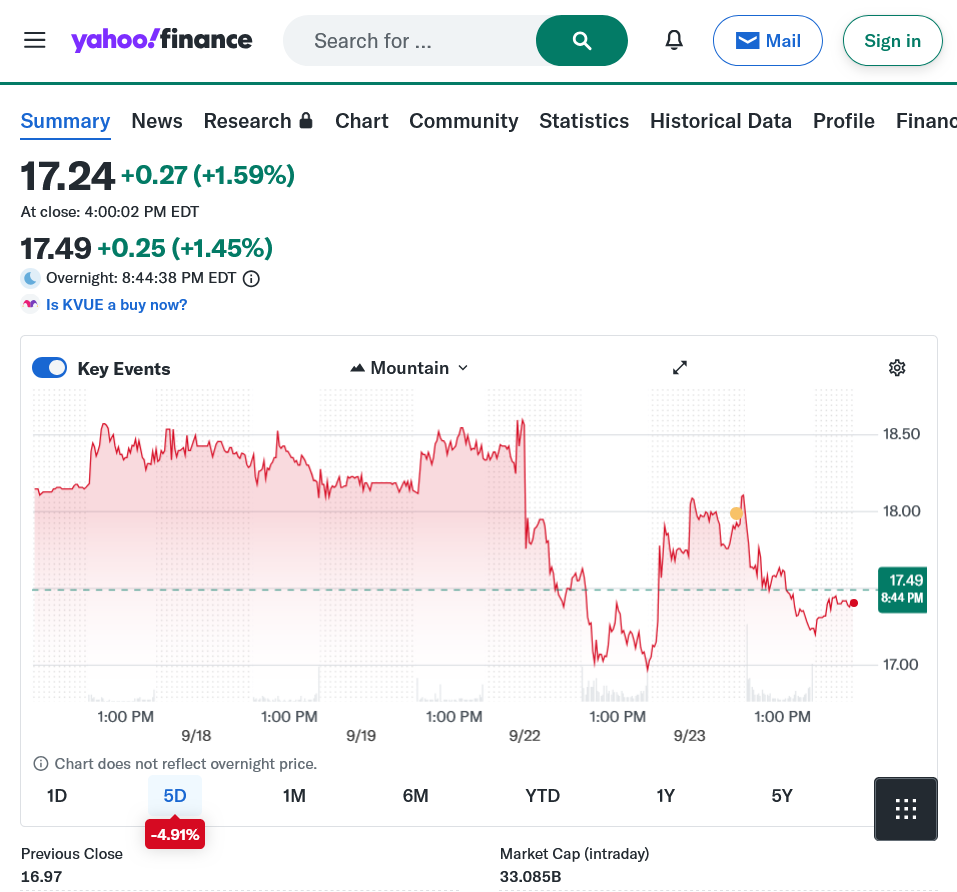Image resolution: width=957 pixels, height=892 pixels.
Task: Open the notifications bell
Action: (675, 40)
